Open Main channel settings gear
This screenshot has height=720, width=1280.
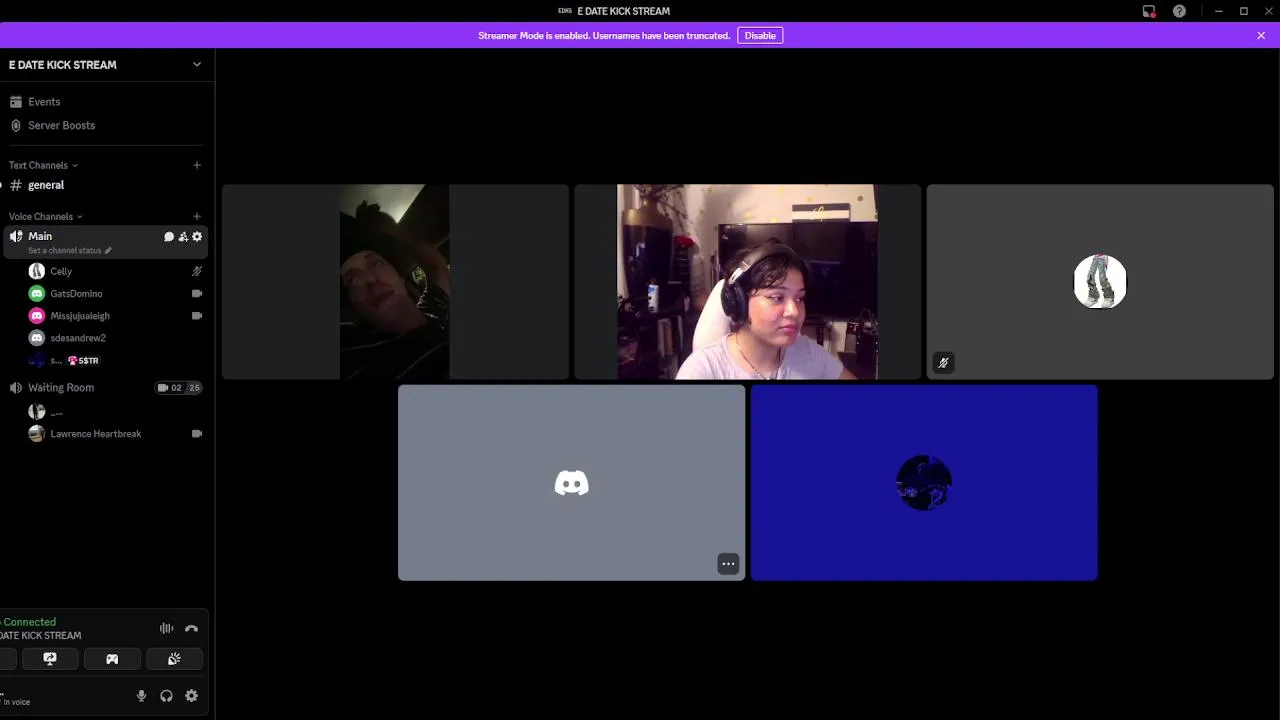click(x=197, y=237)
